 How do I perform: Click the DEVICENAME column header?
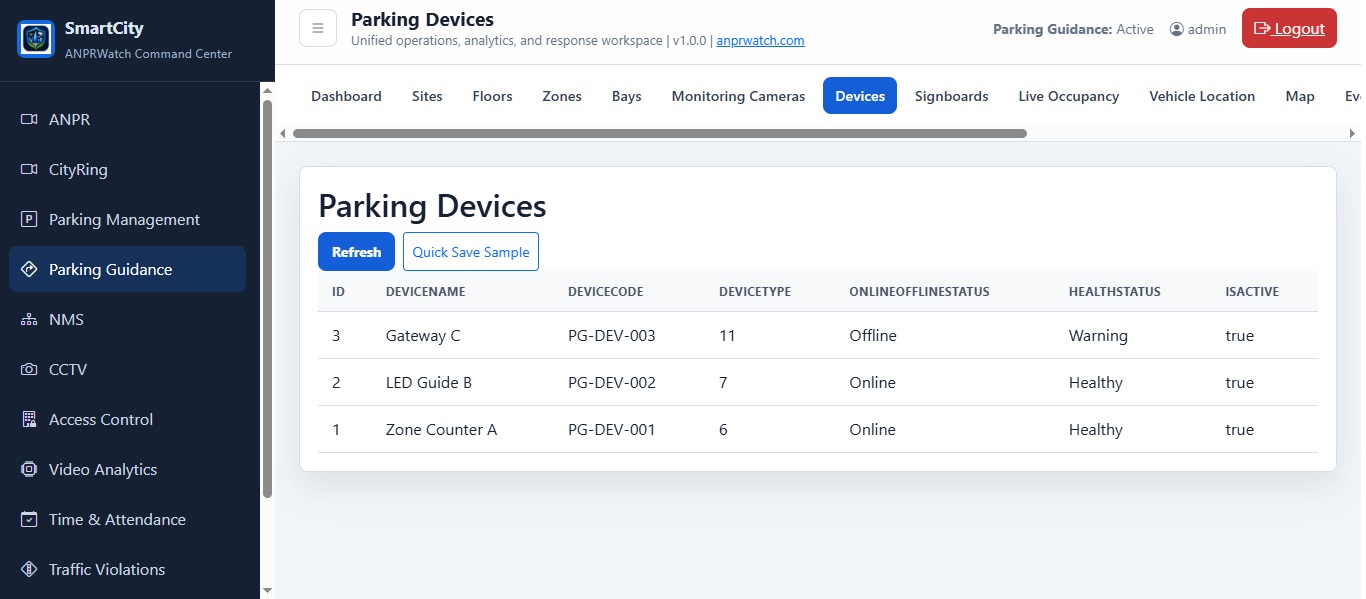tap(425, 292)
